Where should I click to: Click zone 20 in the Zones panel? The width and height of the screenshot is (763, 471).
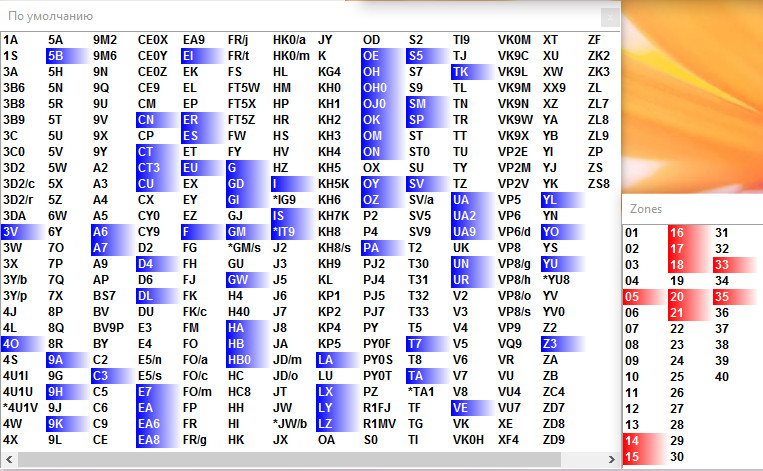[676, 297]
